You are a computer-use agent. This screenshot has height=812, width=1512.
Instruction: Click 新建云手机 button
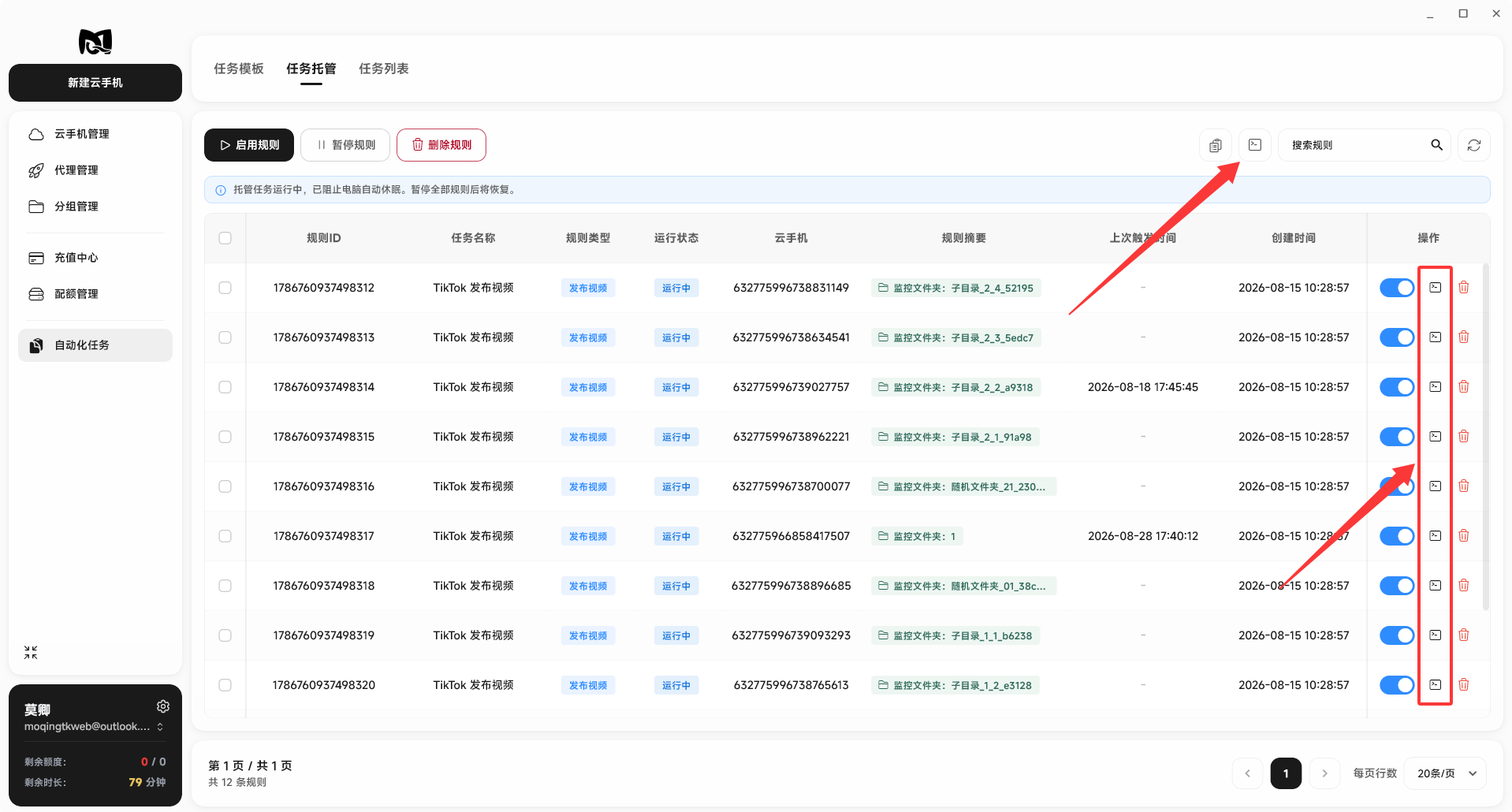(95, 83)
